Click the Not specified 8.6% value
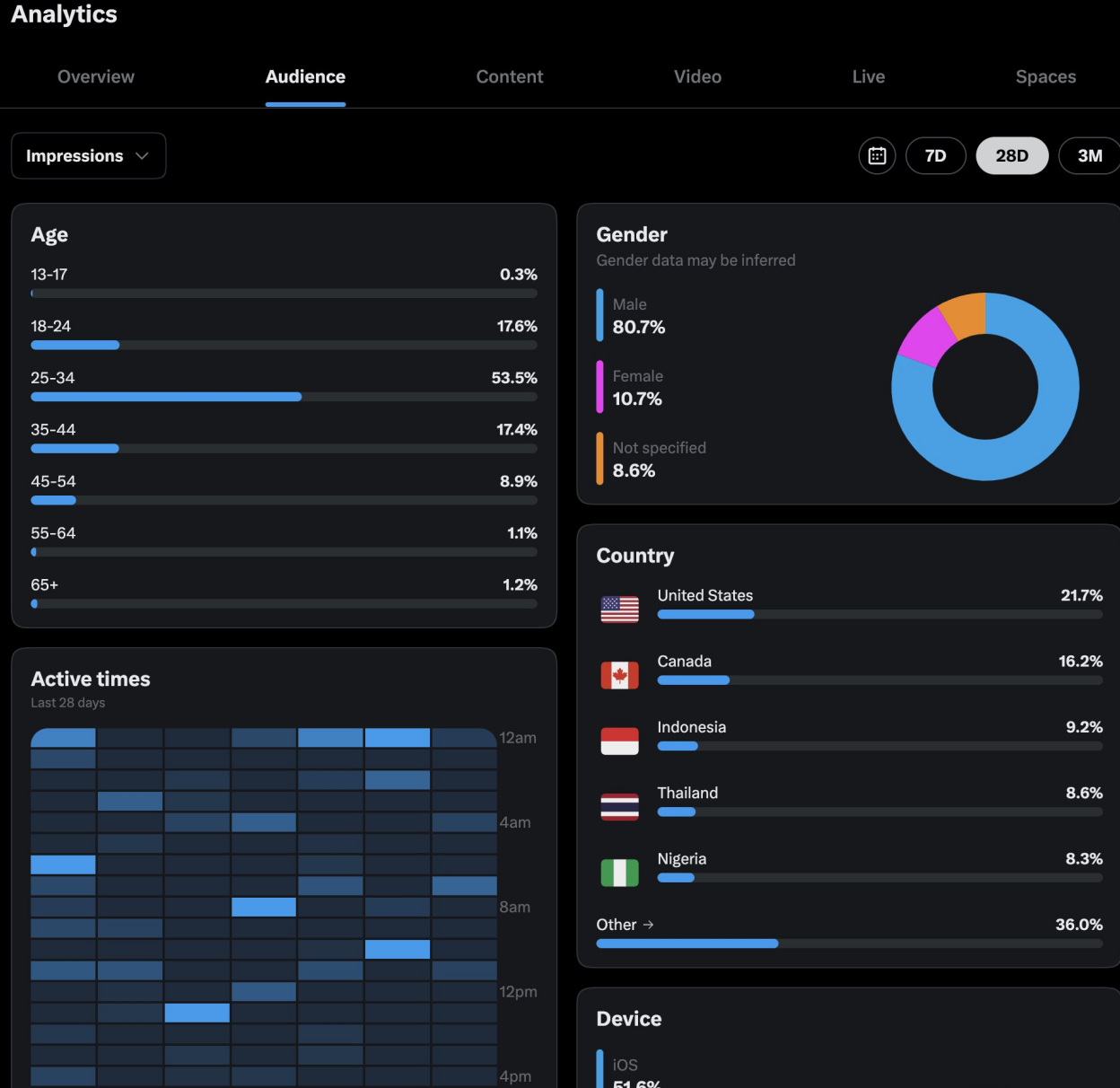The image size is (1120, 1088). (x=634, y=471)
